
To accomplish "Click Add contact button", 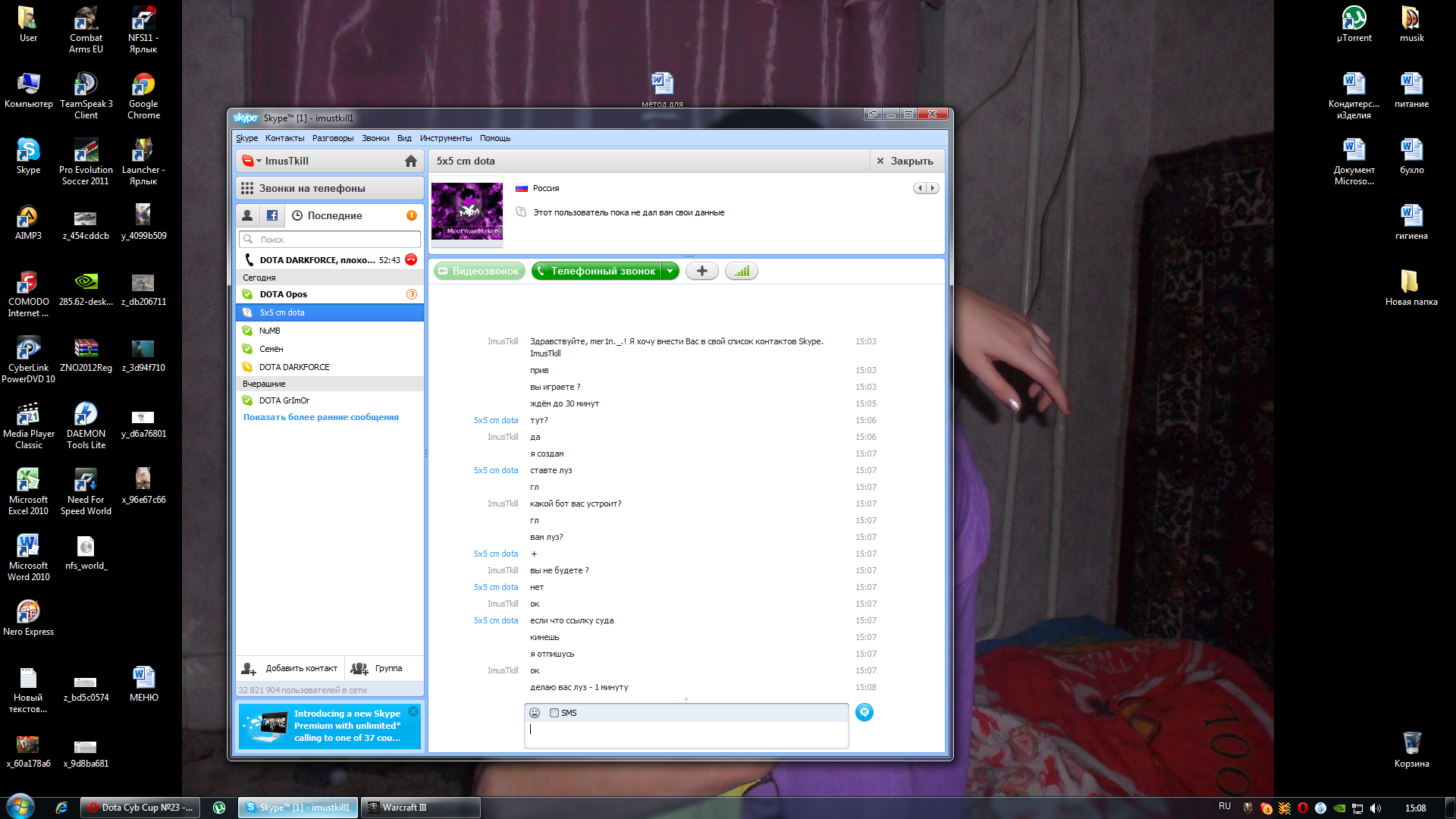I will [290, 668].
